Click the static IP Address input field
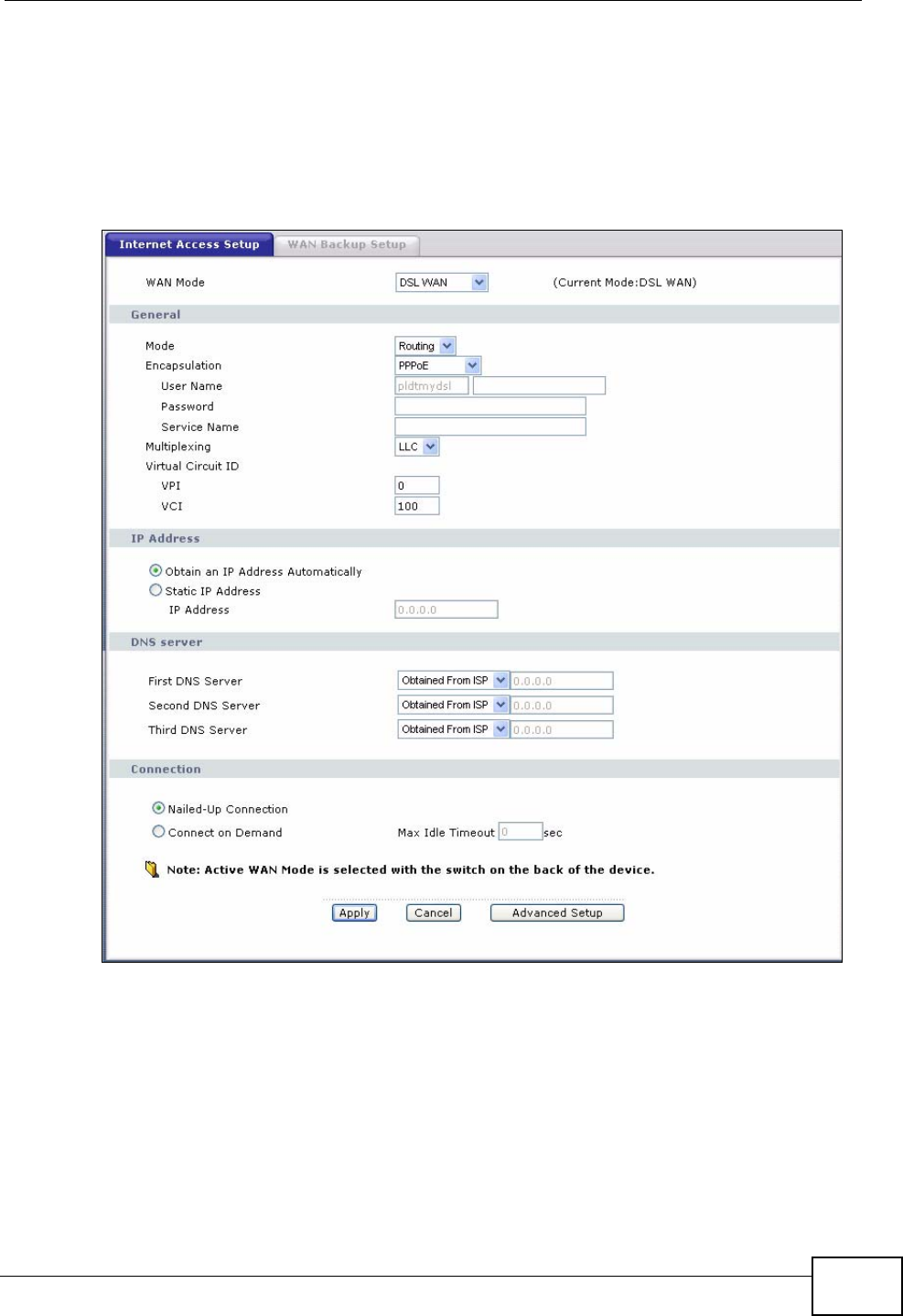This screenshot has width=903, height=1316. pyautogui.click(x=446, y=609)
